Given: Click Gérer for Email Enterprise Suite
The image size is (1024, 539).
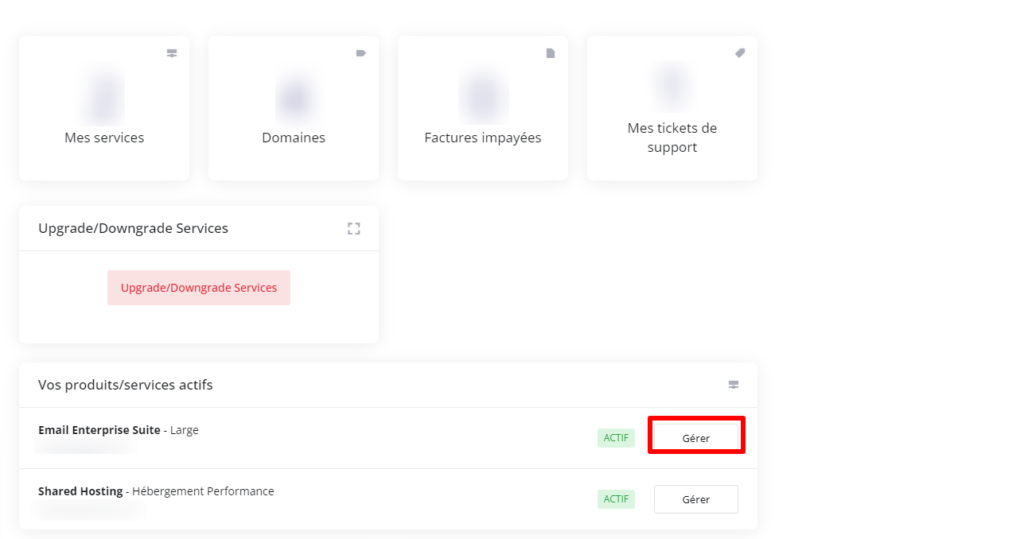Looking at the screenshot, I should [696, 438].
